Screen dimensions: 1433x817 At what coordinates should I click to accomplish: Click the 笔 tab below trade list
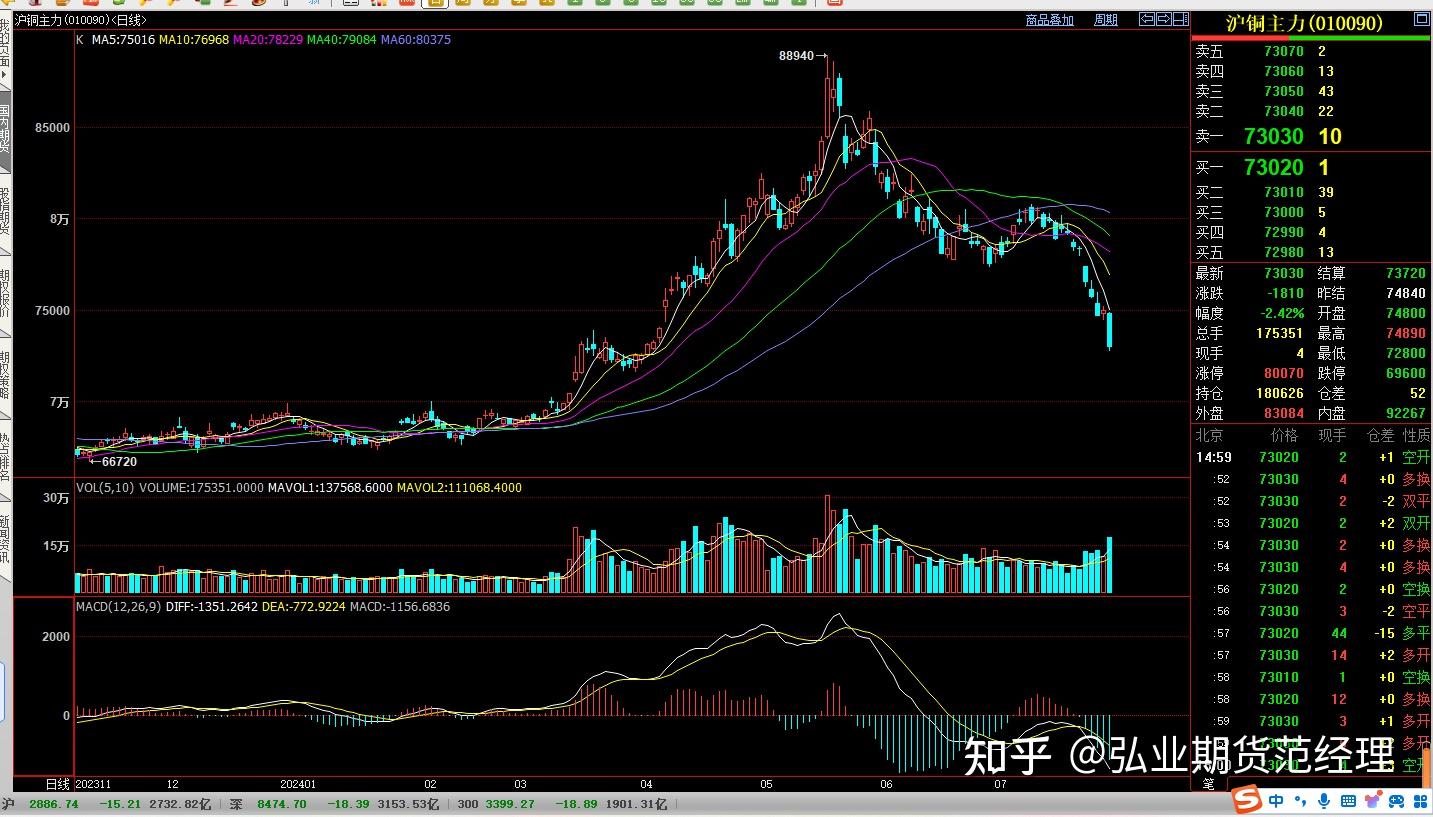pos(1208,784)
